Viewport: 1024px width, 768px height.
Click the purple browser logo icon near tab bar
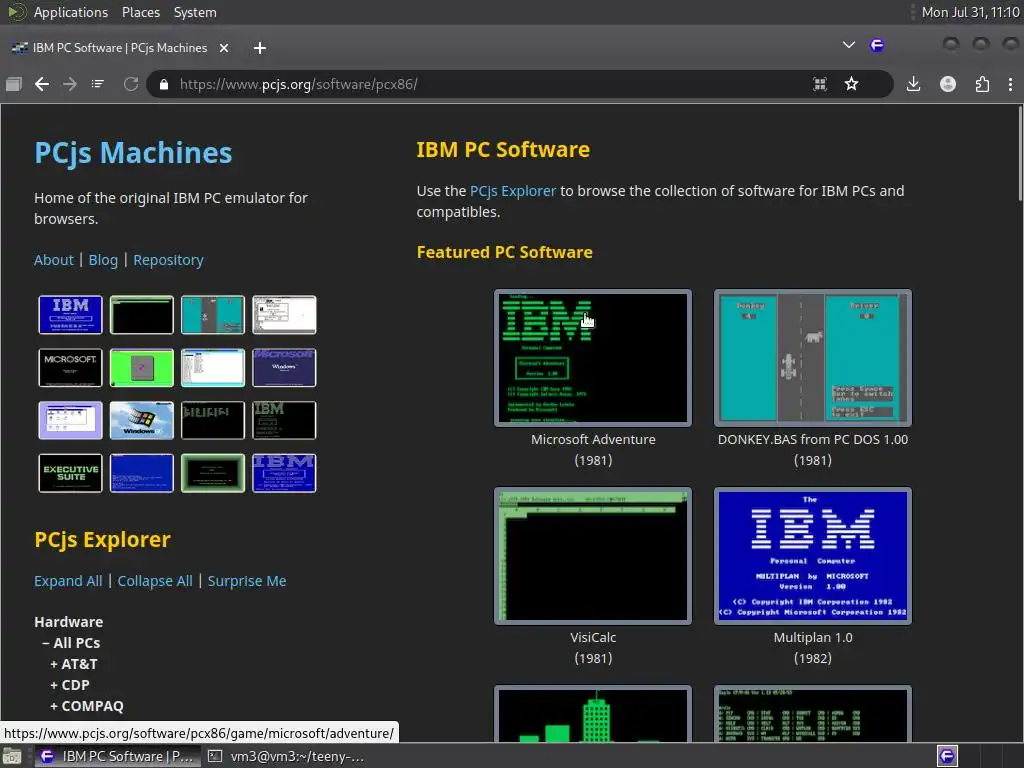pos(877,45)
